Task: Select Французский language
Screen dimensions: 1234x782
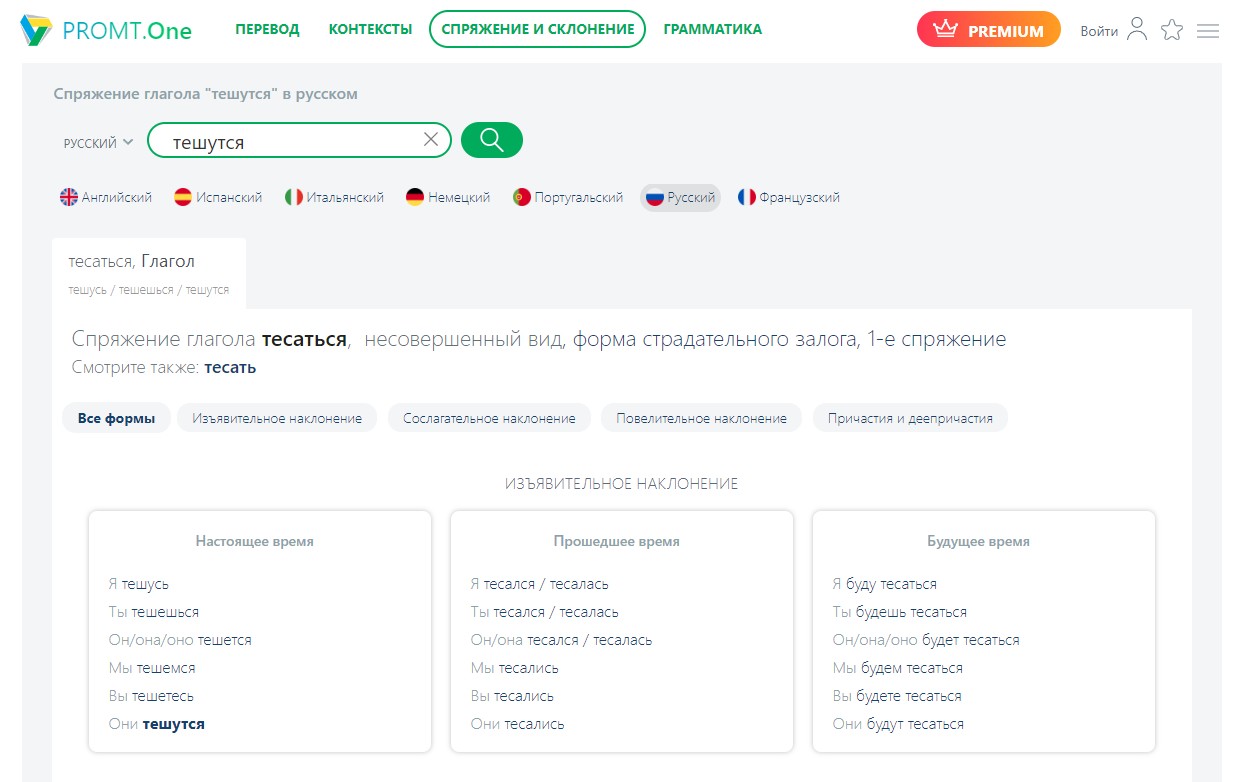Action: coord(789,197)
